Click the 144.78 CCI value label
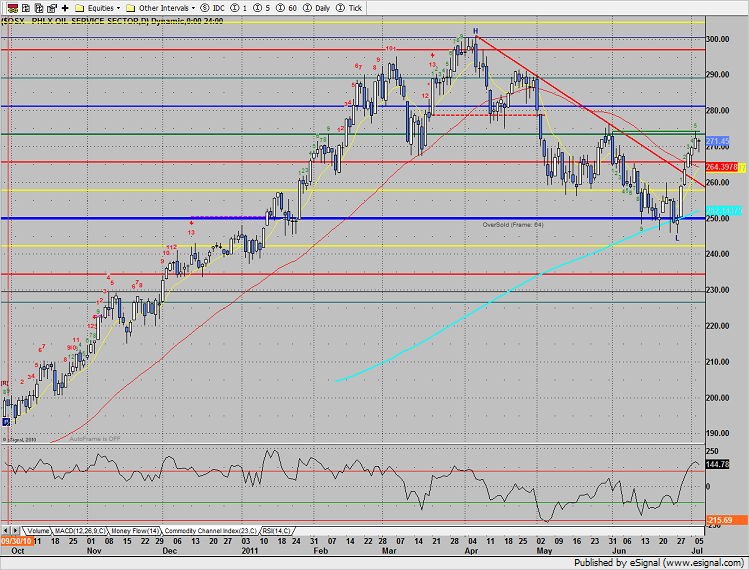The height and width of the screenshot is (570, 749). pos(717,464)
